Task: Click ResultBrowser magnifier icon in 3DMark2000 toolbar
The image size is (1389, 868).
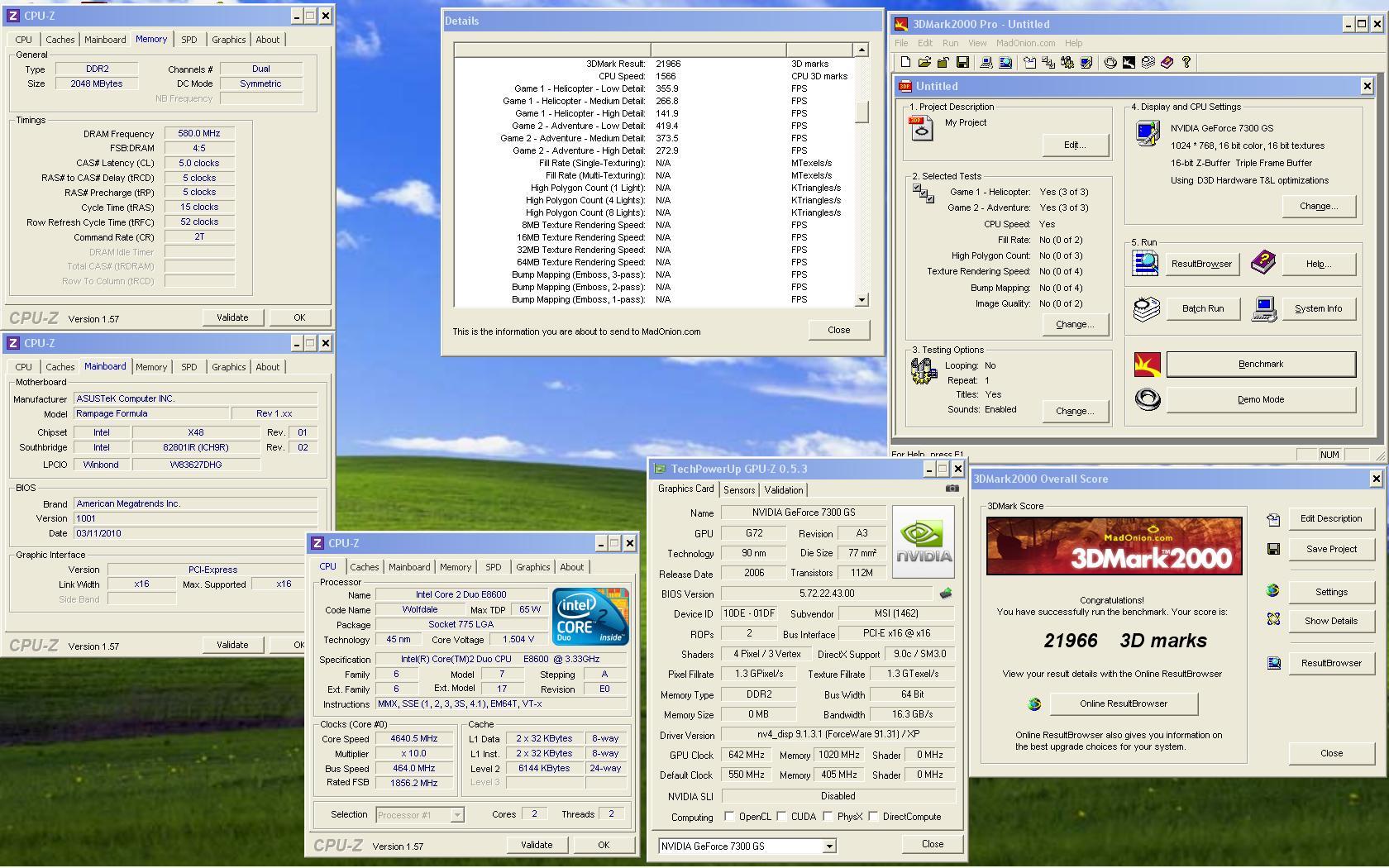Action: (x=1005, y=62)
